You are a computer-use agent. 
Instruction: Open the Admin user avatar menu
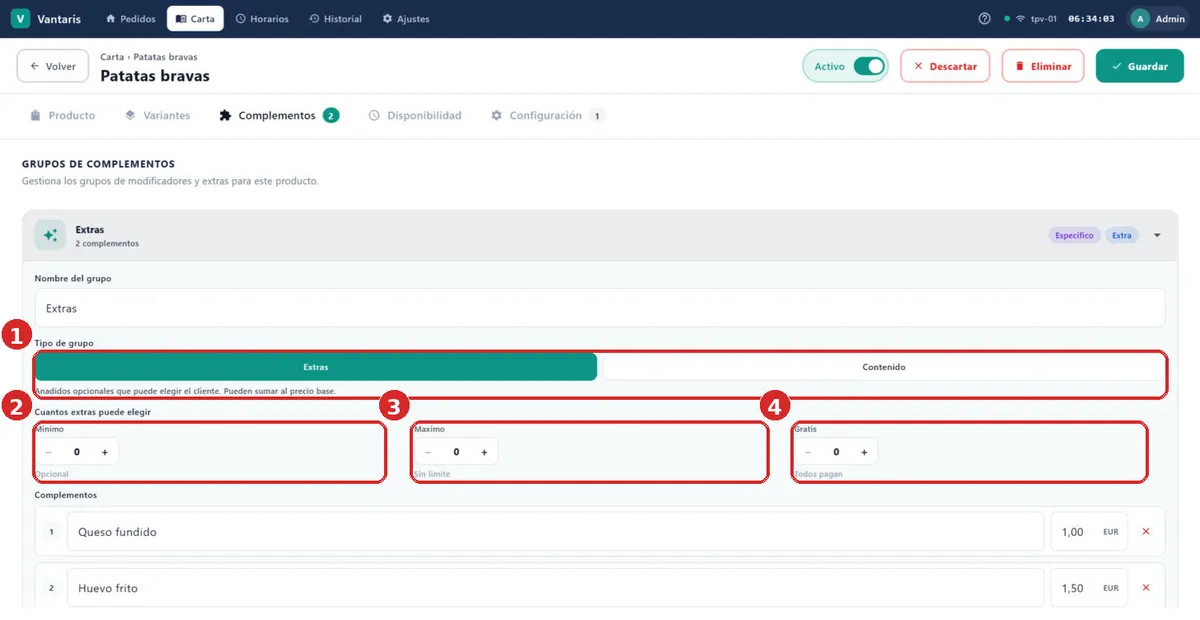tap(1140, 19)
